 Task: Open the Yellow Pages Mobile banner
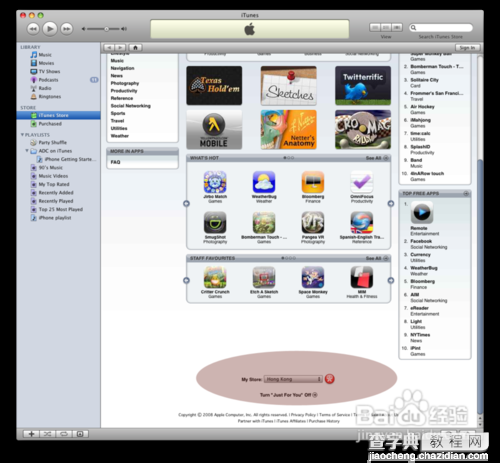(214, 130)
